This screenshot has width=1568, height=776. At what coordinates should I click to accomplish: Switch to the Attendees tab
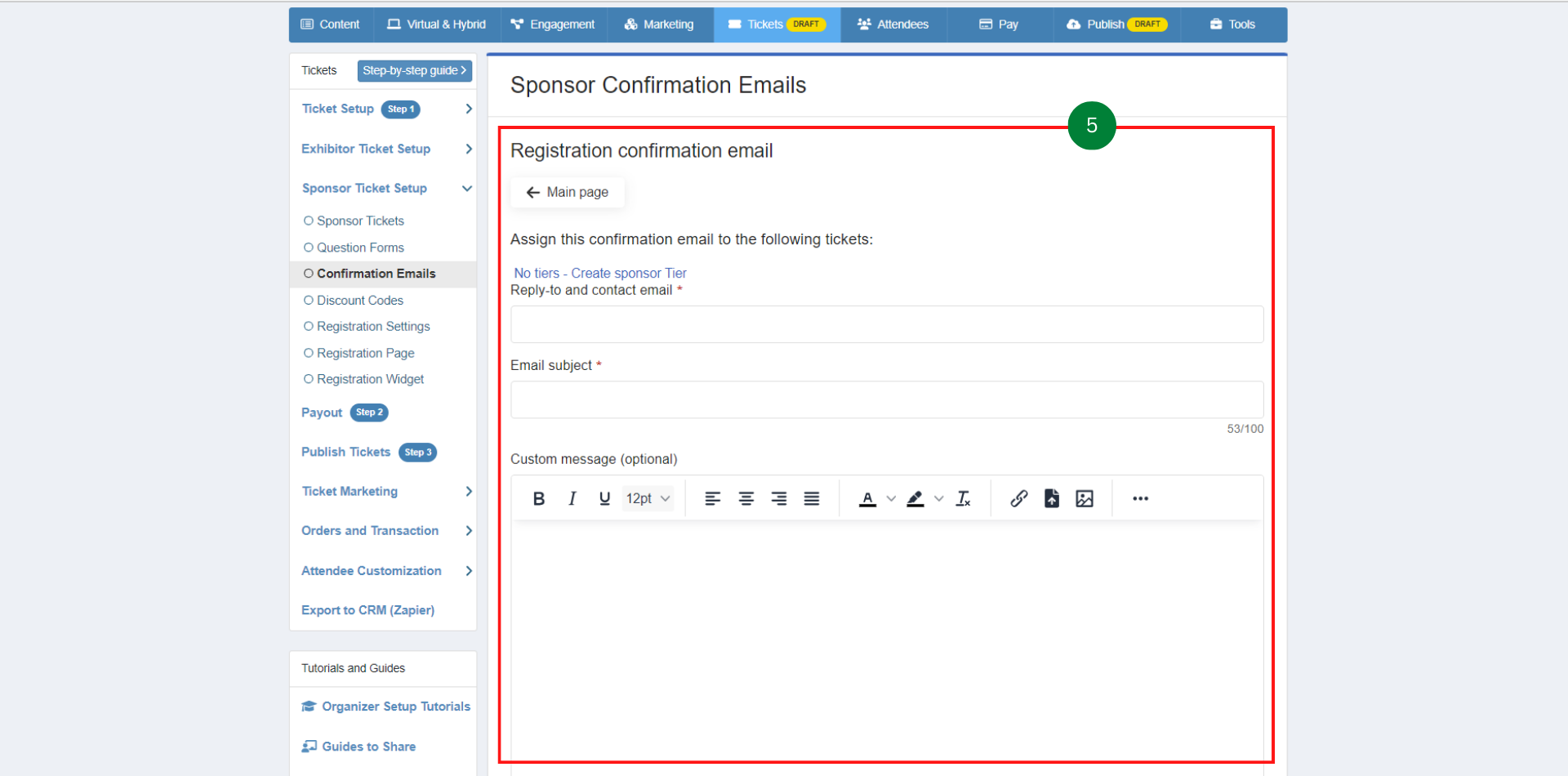893,25
